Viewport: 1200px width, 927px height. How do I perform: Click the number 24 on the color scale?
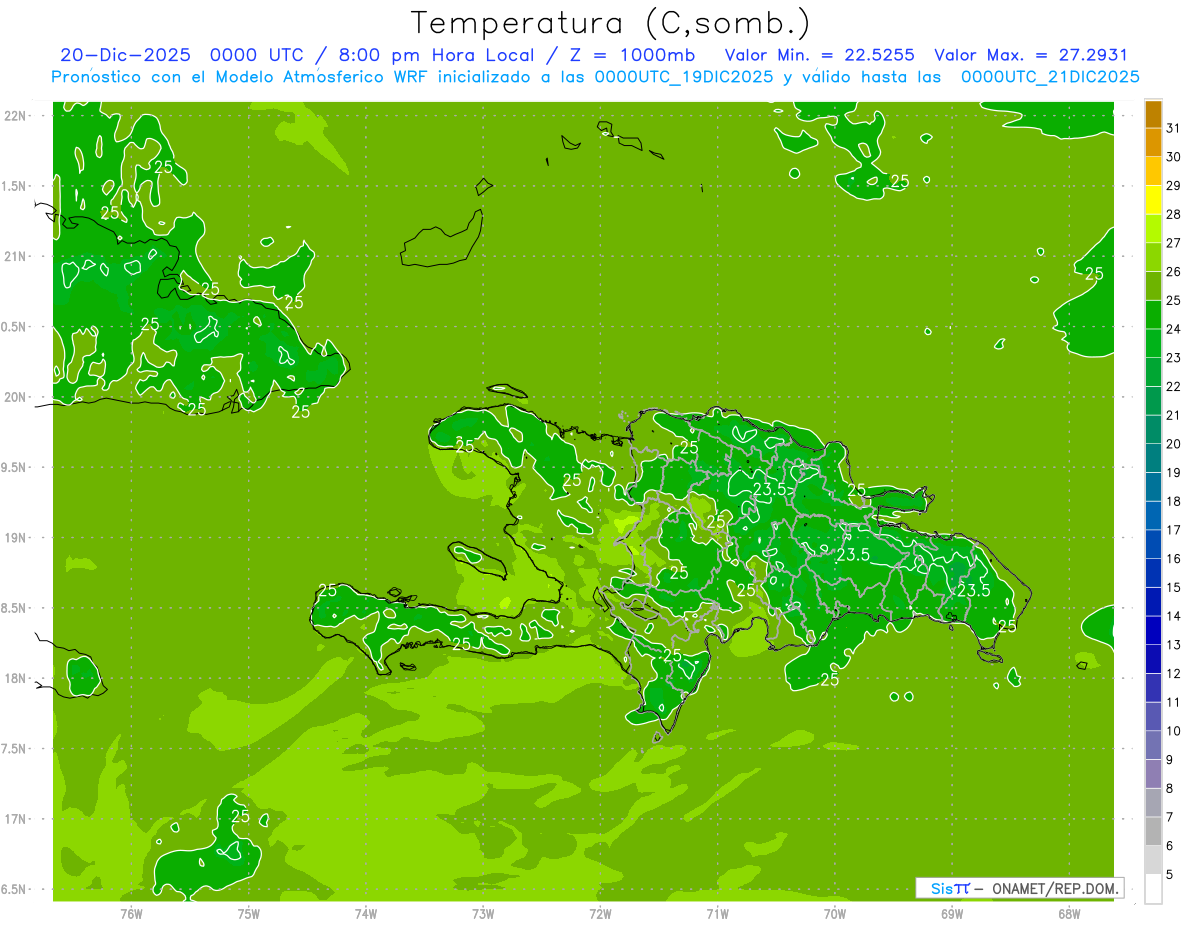1174,329
